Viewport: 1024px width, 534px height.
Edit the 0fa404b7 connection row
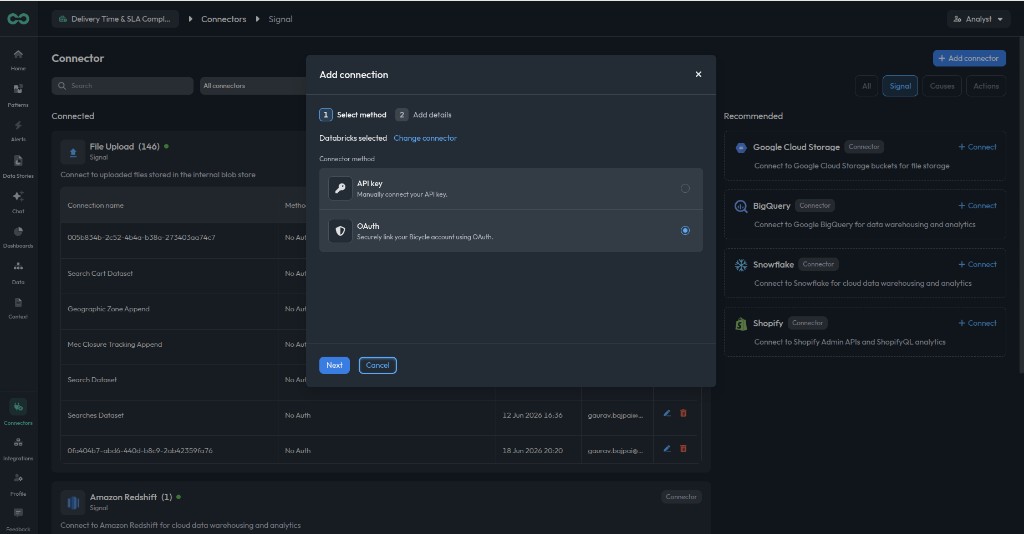click(x=667, y=448)
